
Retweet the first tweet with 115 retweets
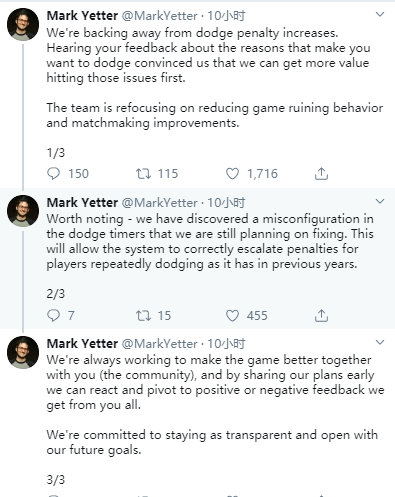143,174
